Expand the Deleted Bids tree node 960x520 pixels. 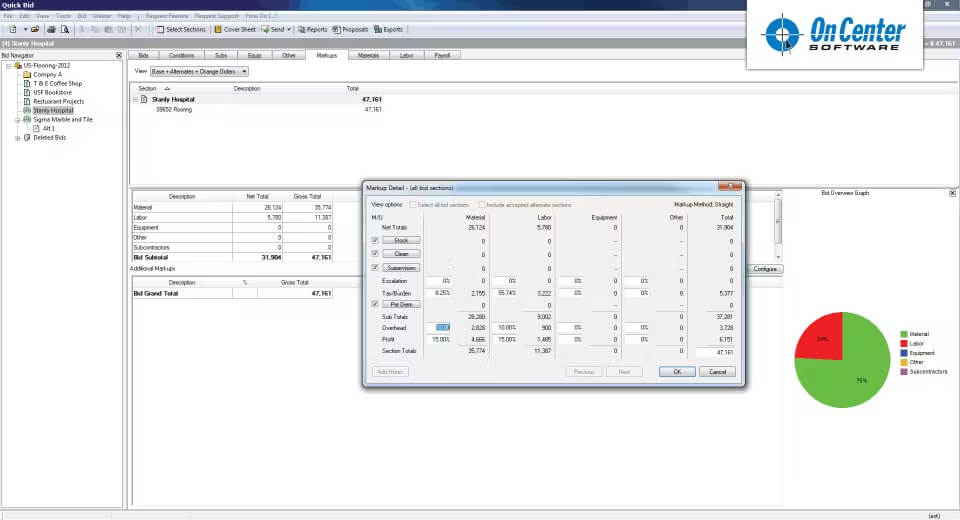tap(18, 138)
